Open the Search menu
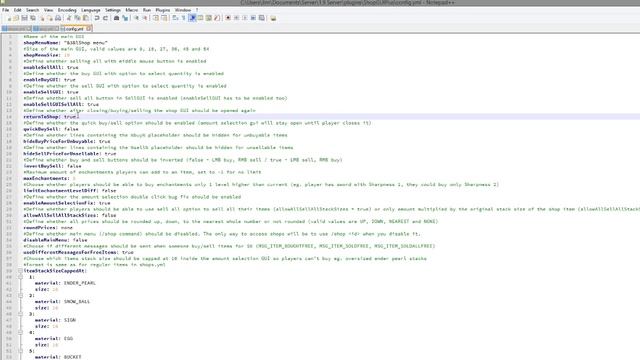This screenshot has height=360, width=640. pyautogui.click(x=33, y=10)
